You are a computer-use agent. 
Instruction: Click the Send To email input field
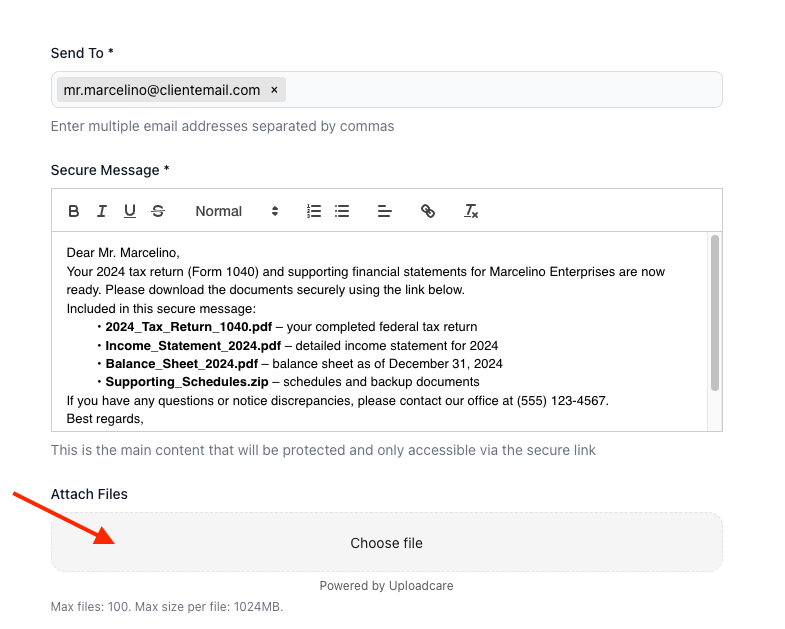500,90
